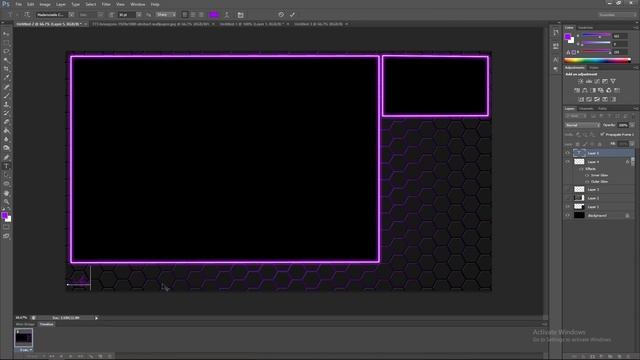Image resolution: width=640 pixels, height=360 pixels.
Task: Hide Layer 5 visibility eye
Action: tap(567, 153)
